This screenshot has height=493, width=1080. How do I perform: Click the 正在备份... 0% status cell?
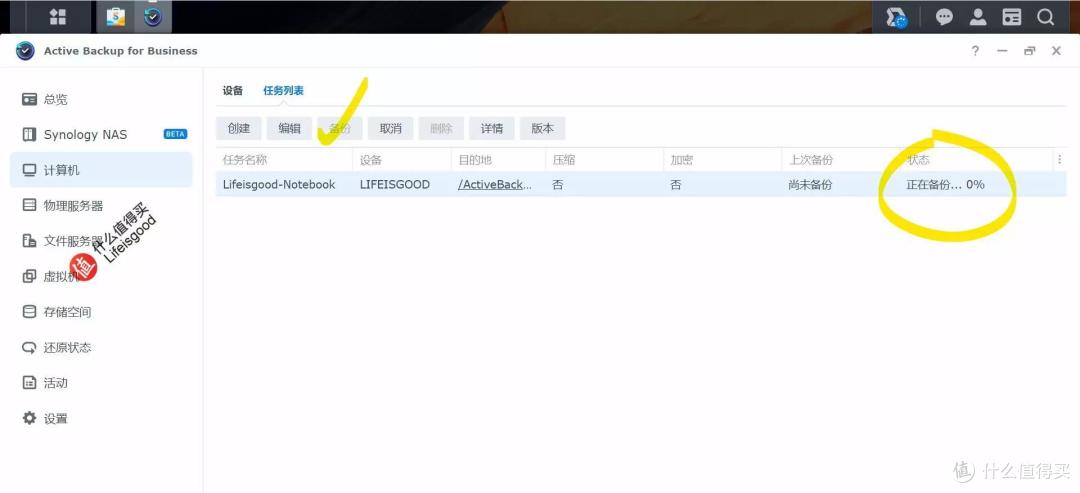click(945, 185)
